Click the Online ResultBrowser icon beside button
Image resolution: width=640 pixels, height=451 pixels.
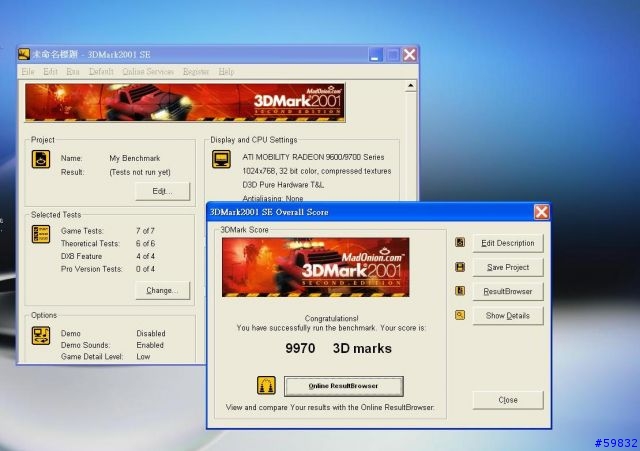[x=266, y=386]
